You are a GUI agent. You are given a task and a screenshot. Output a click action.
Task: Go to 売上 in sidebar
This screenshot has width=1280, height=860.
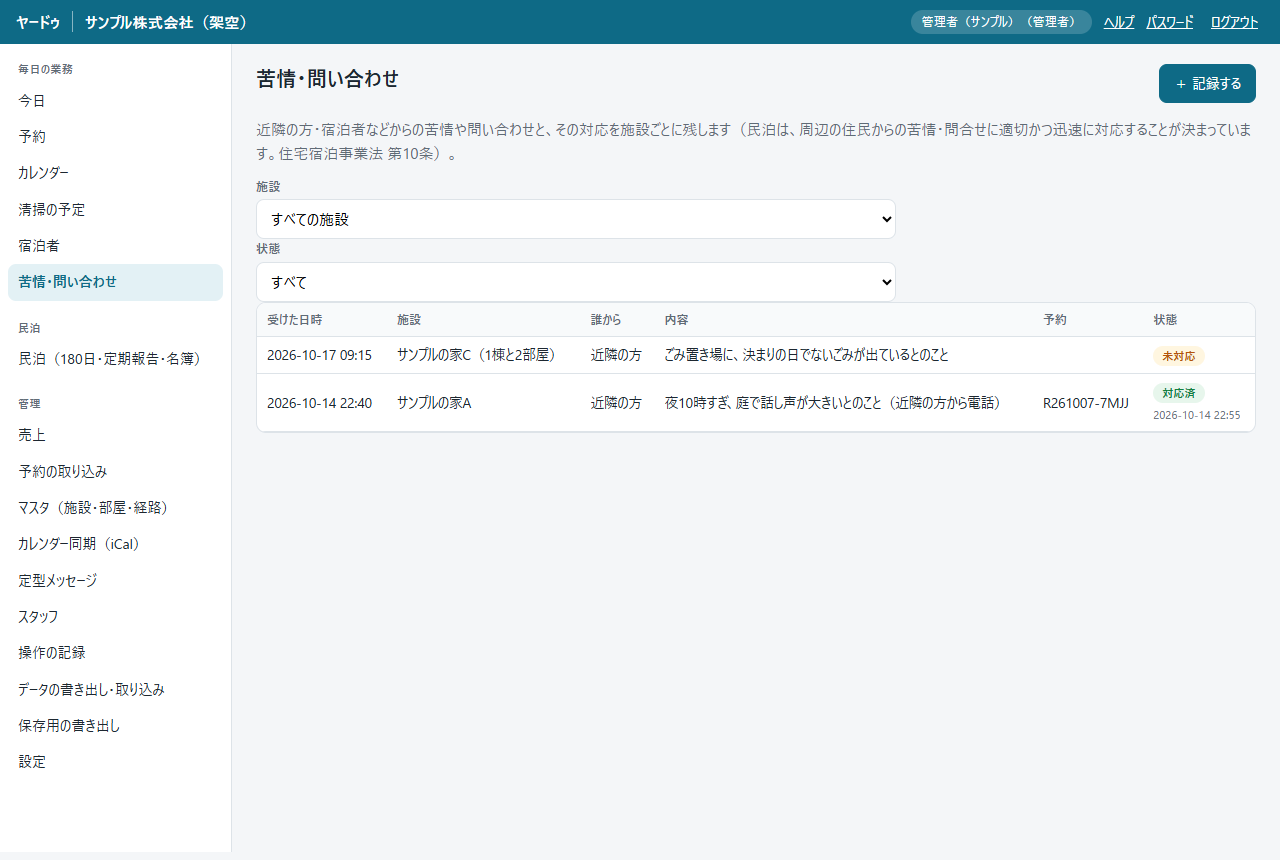[115, 435]
